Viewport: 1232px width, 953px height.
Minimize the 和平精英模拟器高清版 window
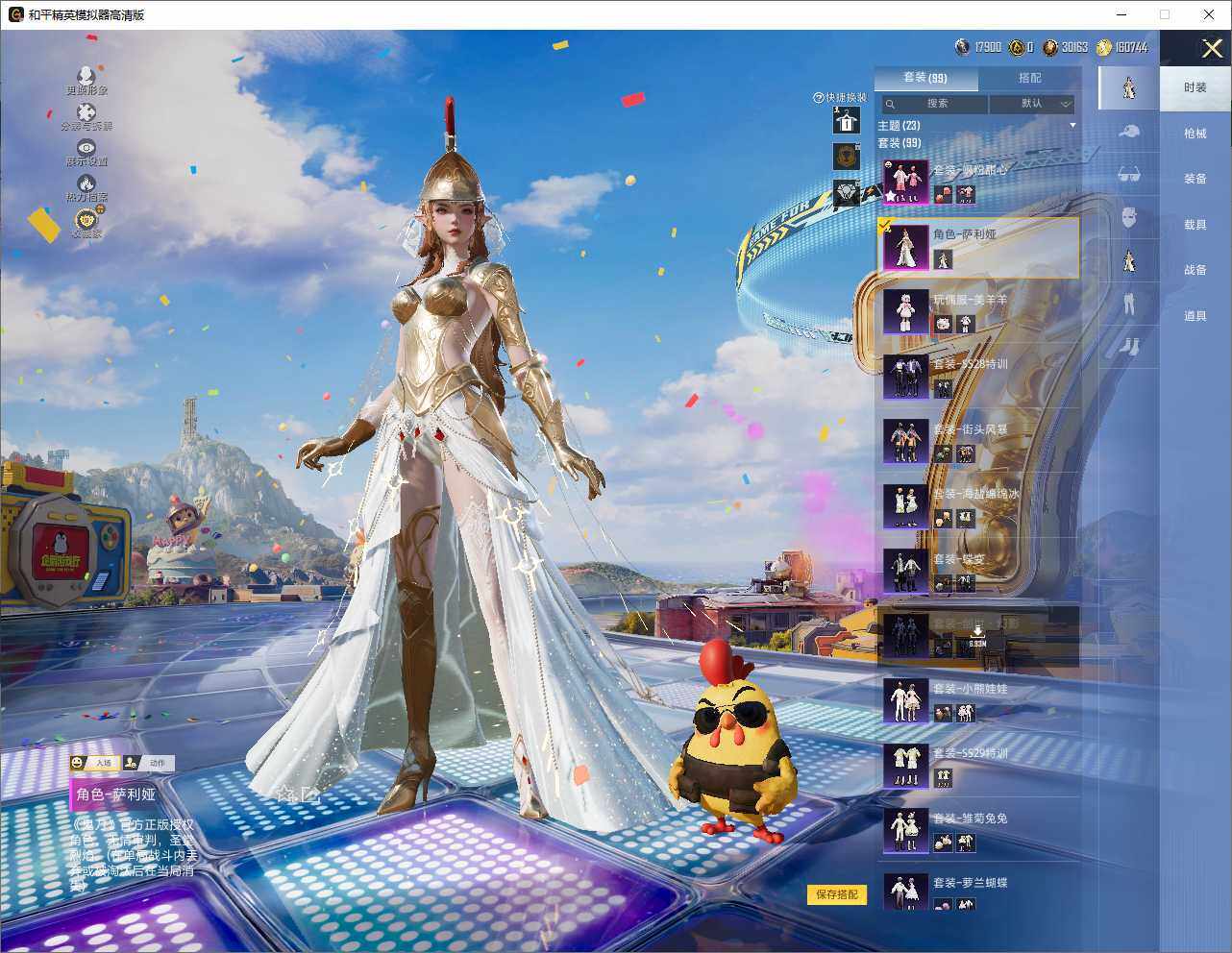[x=1121, y=14]
